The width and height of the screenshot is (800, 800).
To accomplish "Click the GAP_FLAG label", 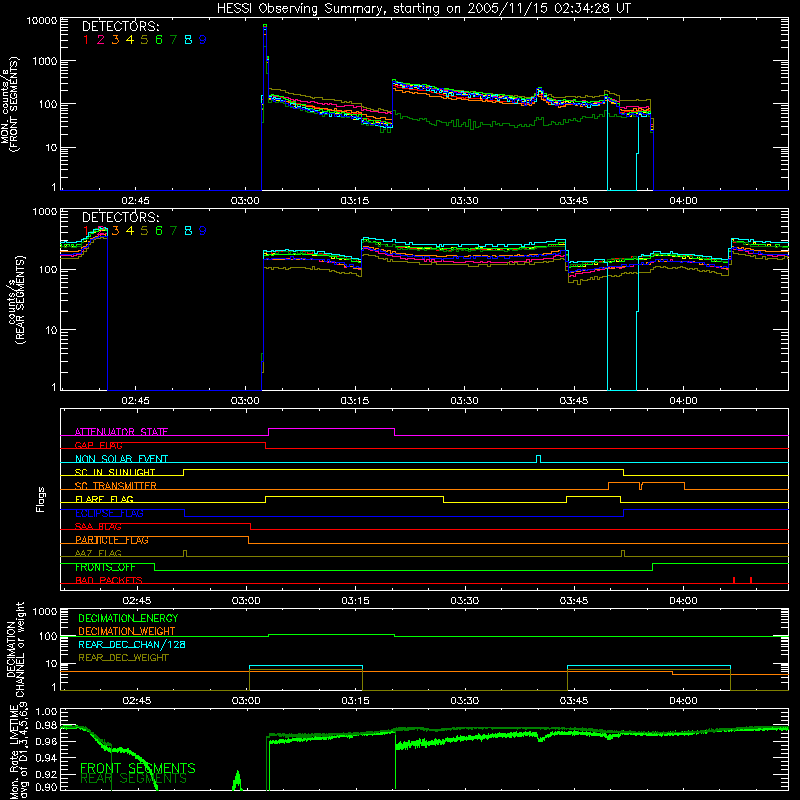I will click(x=98, y=445).
